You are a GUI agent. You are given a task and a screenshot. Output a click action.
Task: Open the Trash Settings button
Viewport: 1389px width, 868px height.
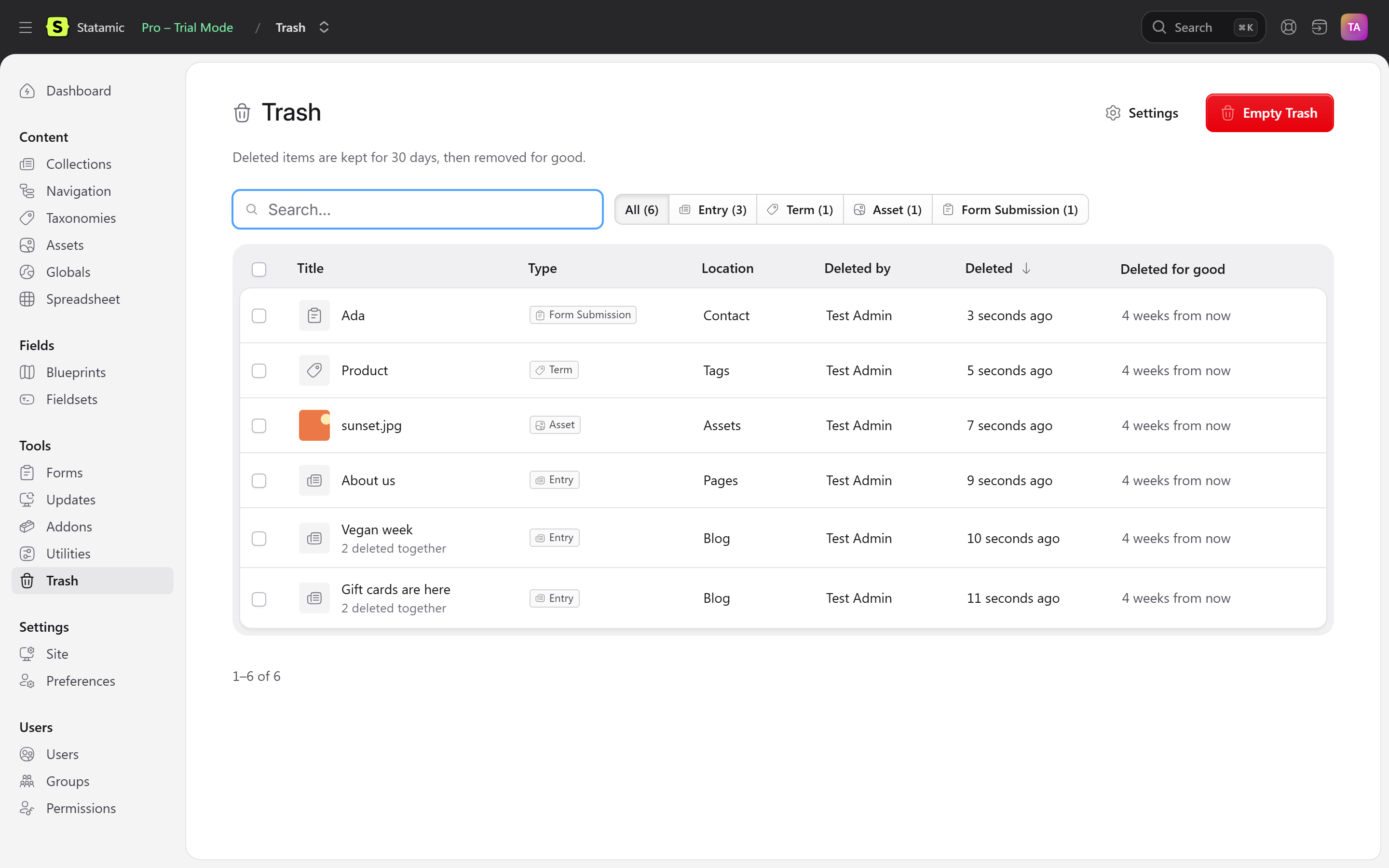[1142, 113]
